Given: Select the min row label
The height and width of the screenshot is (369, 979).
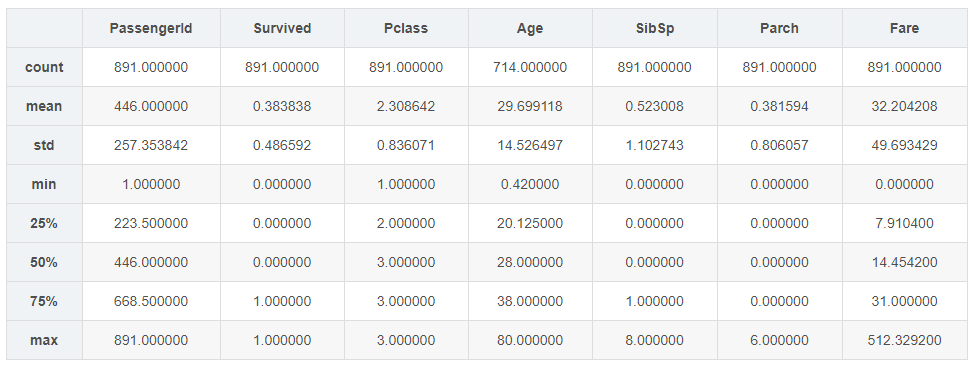Looking at the screenshot, I should tap(44, 184).
